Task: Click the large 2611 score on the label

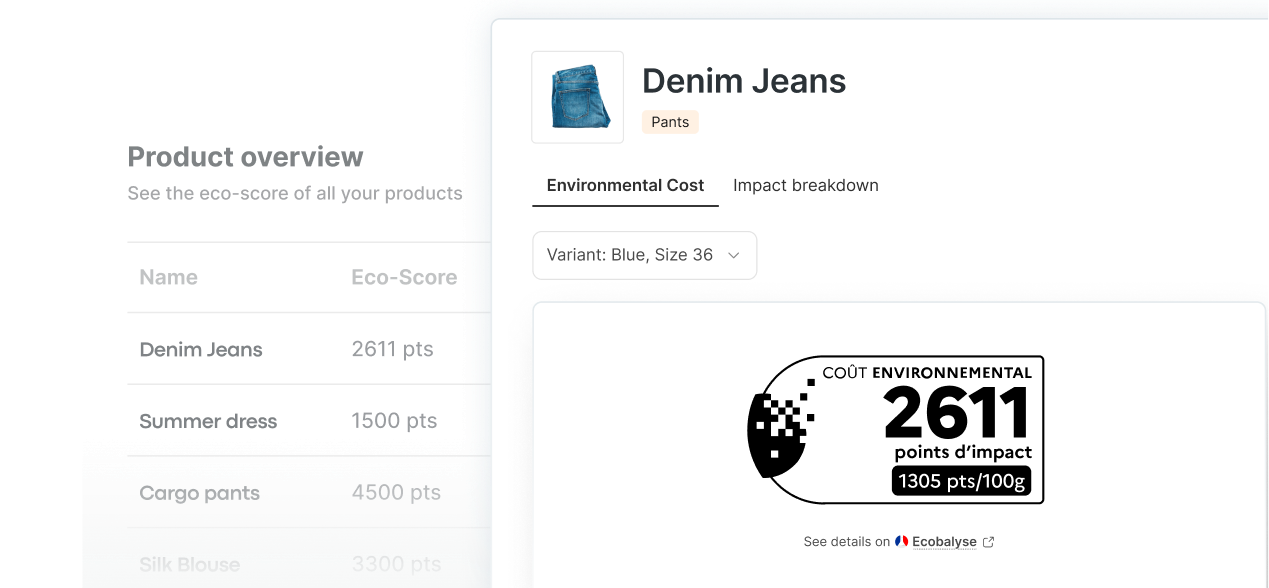Action: point(956,413)
